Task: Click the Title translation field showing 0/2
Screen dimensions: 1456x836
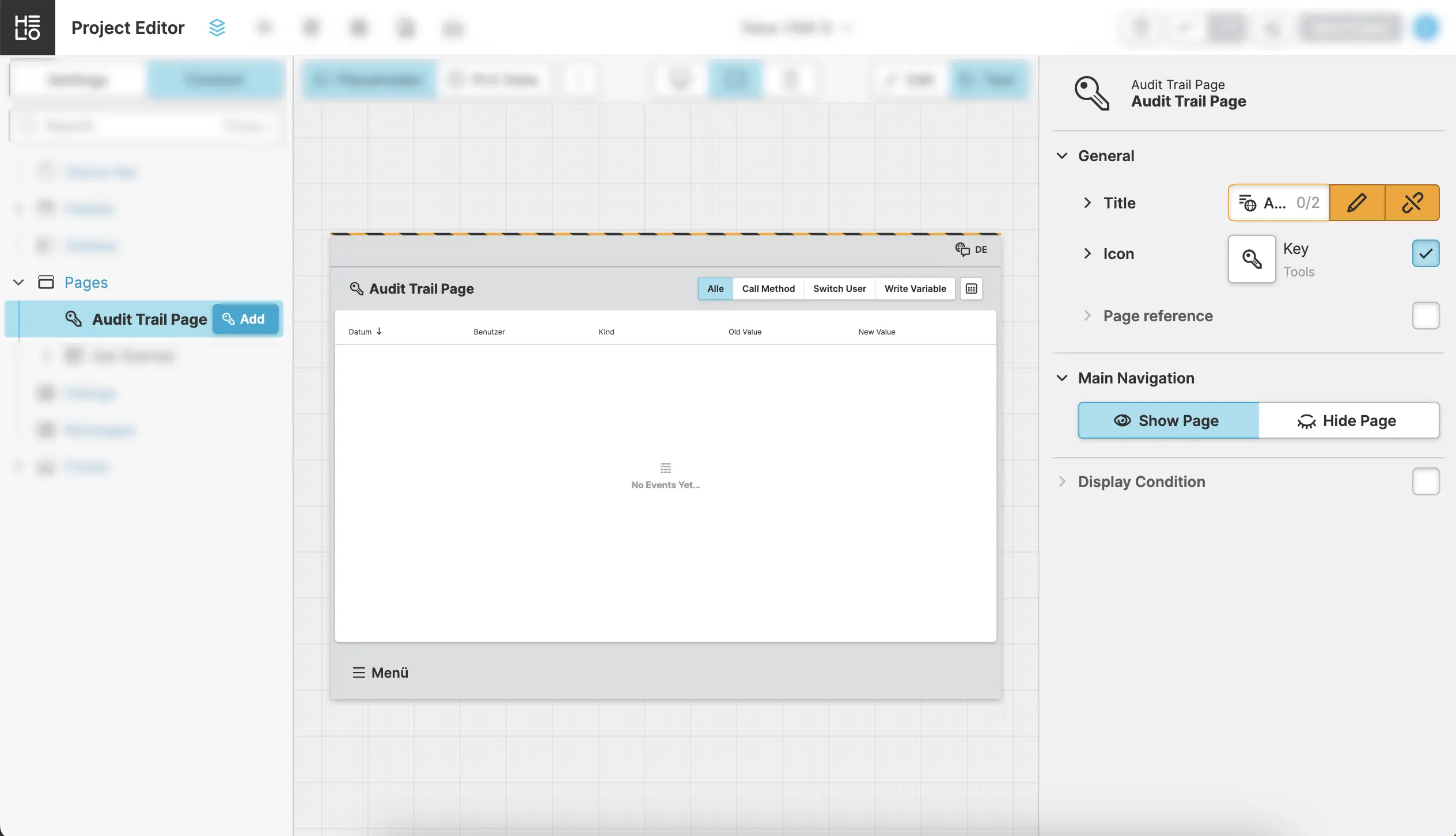Action: (1279, 203)
